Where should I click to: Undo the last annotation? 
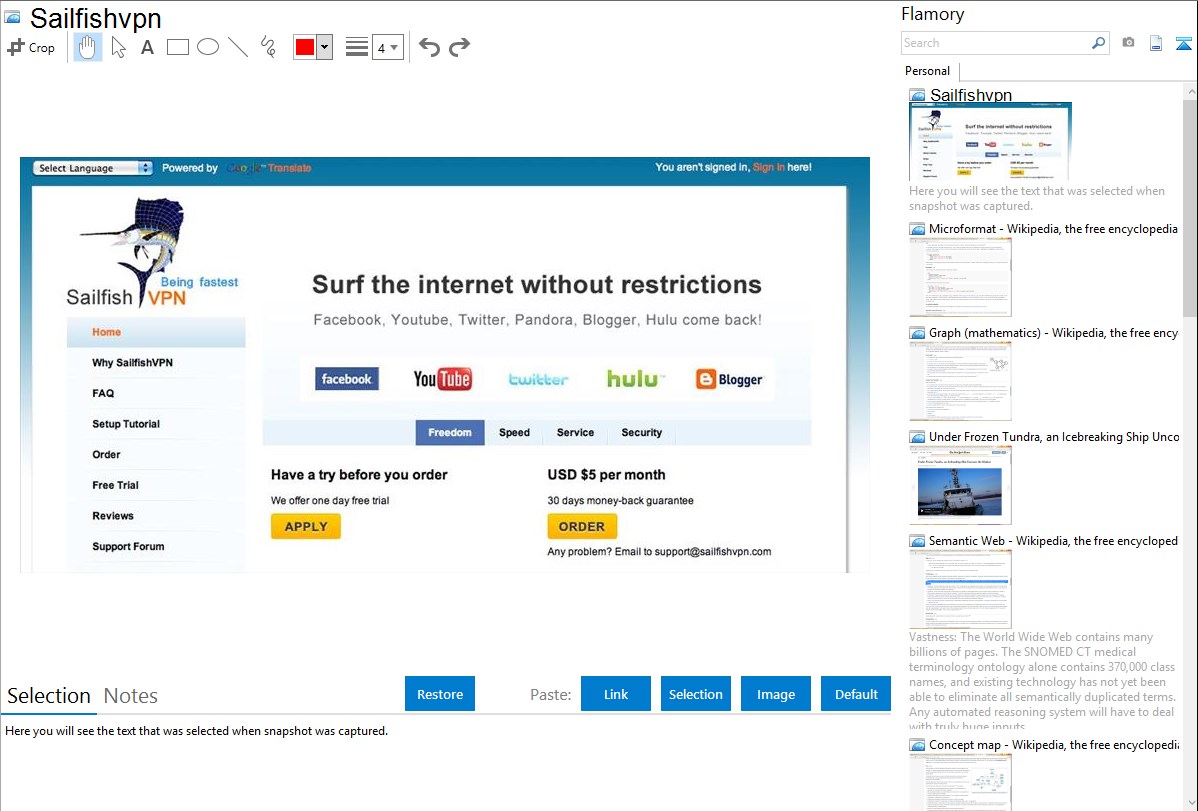coord(429,47)
